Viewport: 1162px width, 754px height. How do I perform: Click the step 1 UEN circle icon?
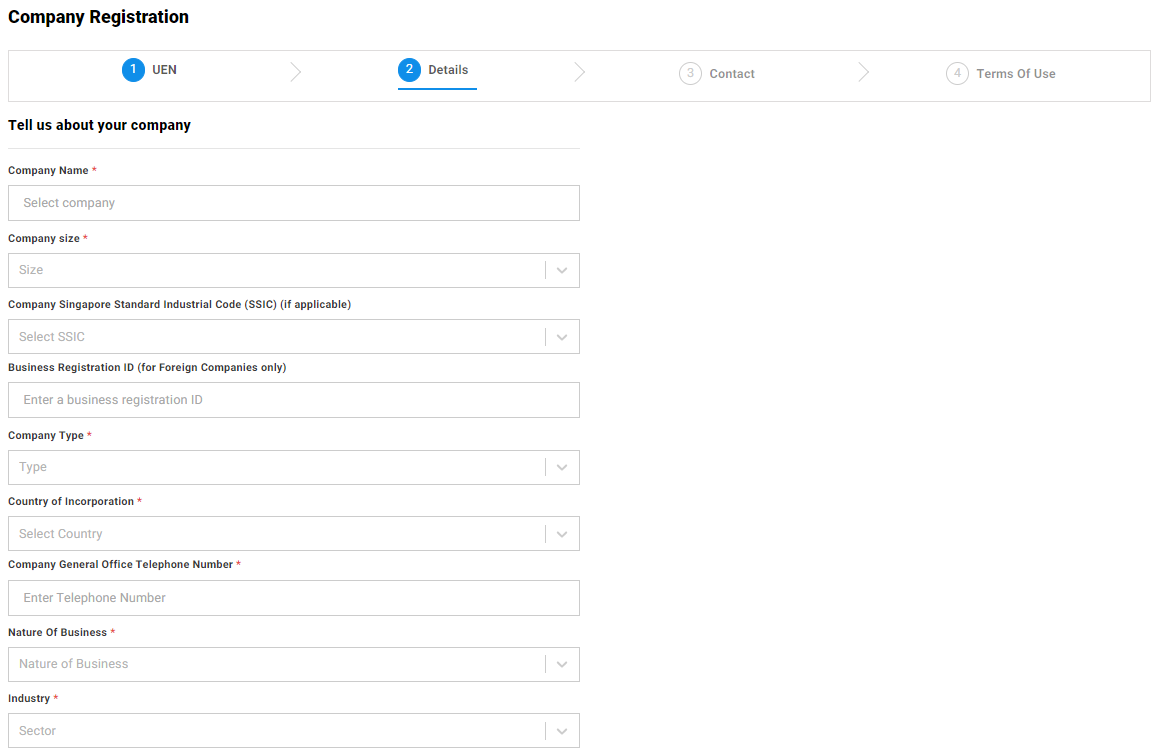(x=133, y=70)
